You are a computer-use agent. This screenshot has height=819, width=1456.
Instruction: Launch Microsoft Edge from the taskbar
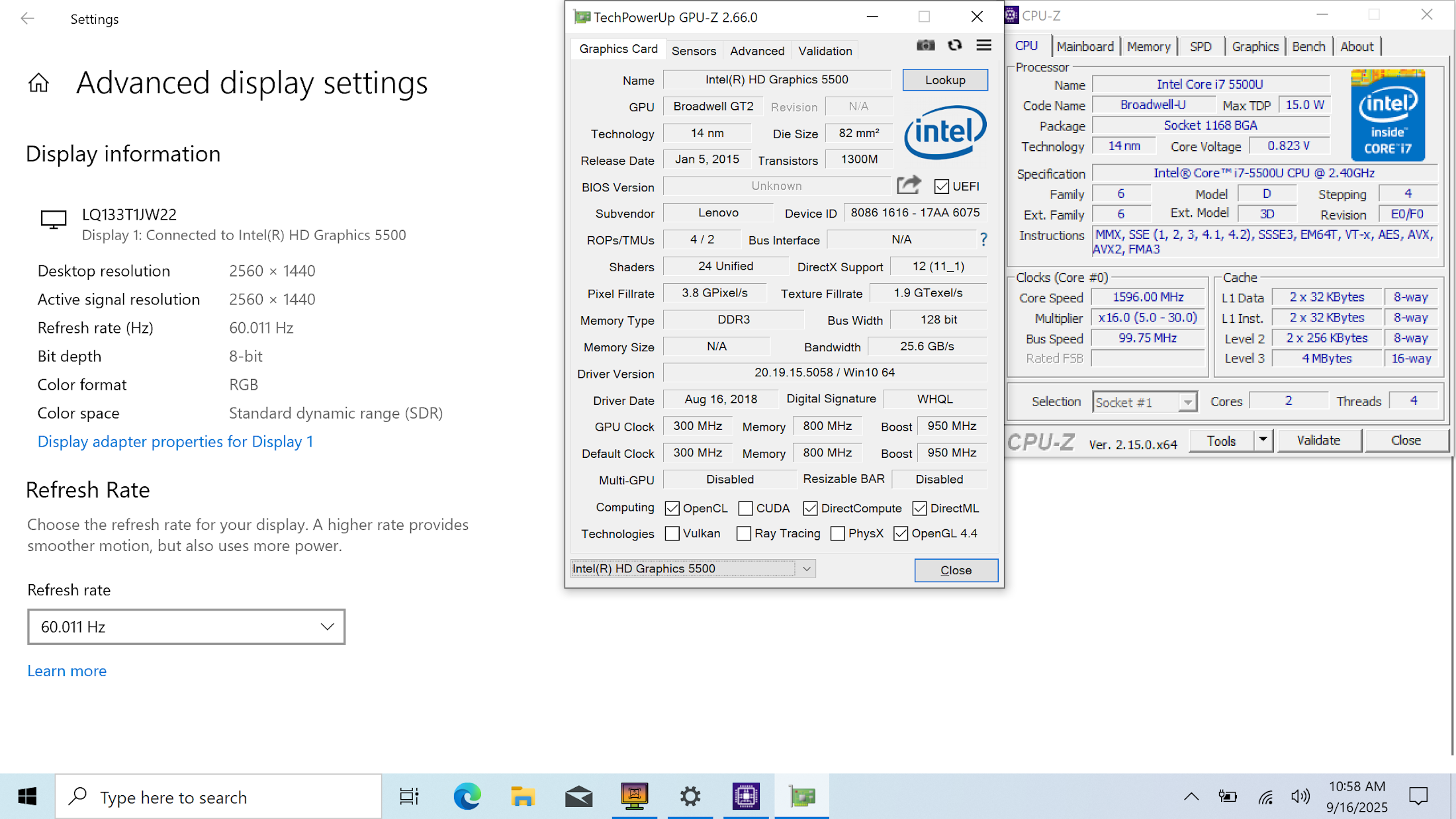(467, 797)
